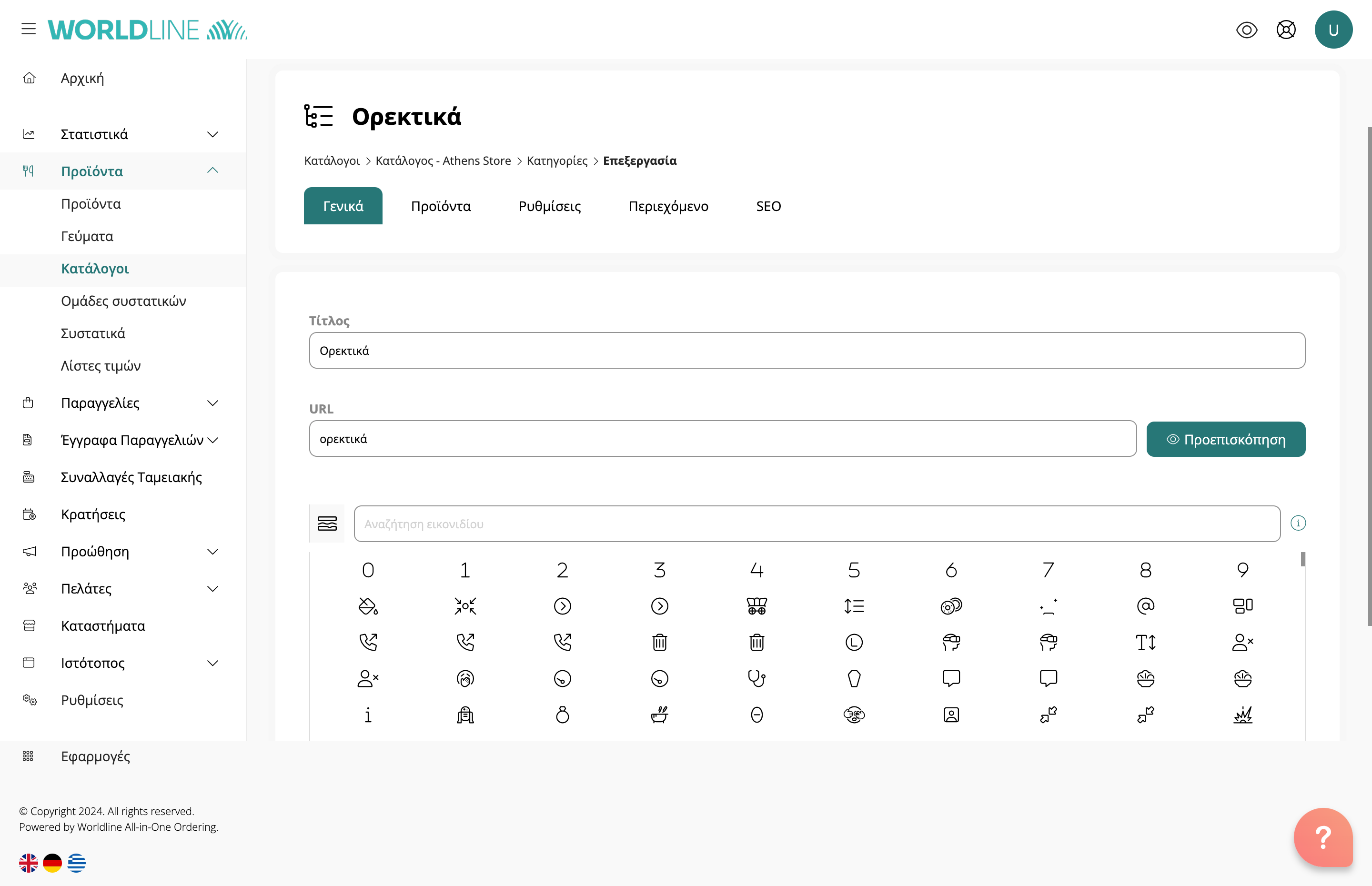This screenshot has height=886, width=1372.
Task: Switch language to English flag
Action: pyautogui.click(x=28, y=862)
